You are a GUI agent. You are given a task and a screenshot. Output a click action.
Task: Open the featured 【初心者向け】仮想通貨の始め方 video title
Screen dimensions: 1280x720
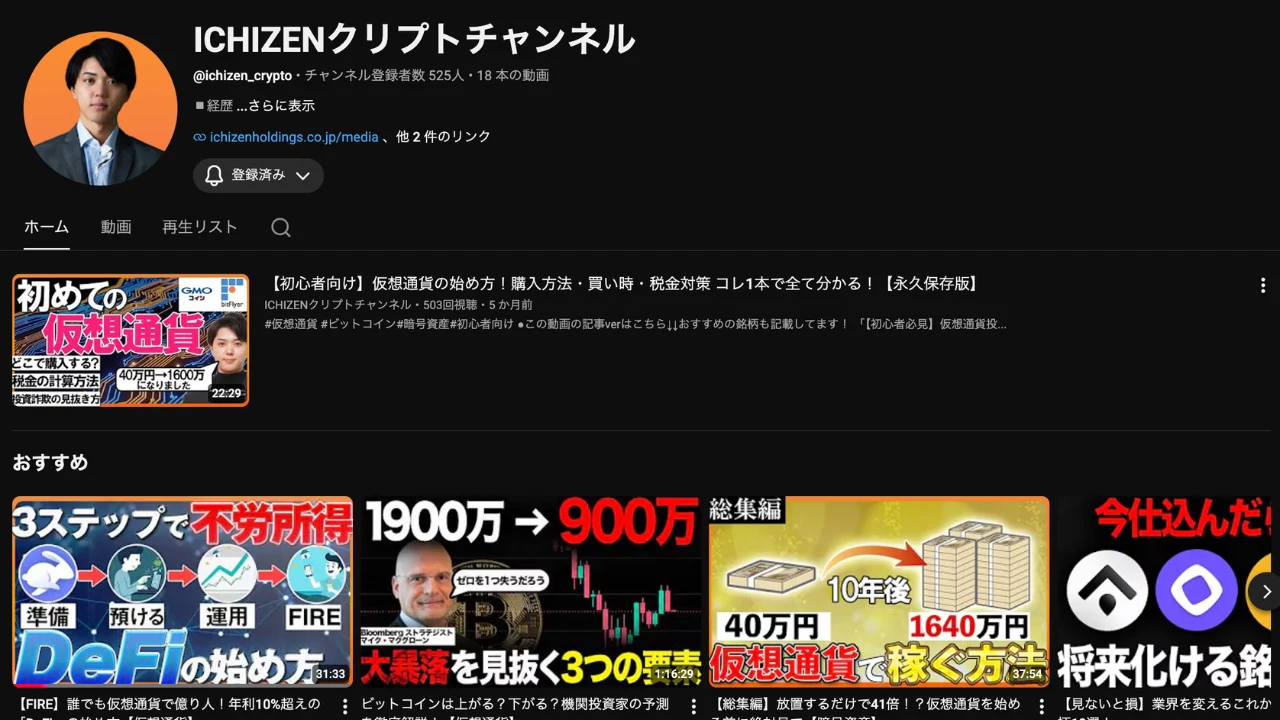624,284
